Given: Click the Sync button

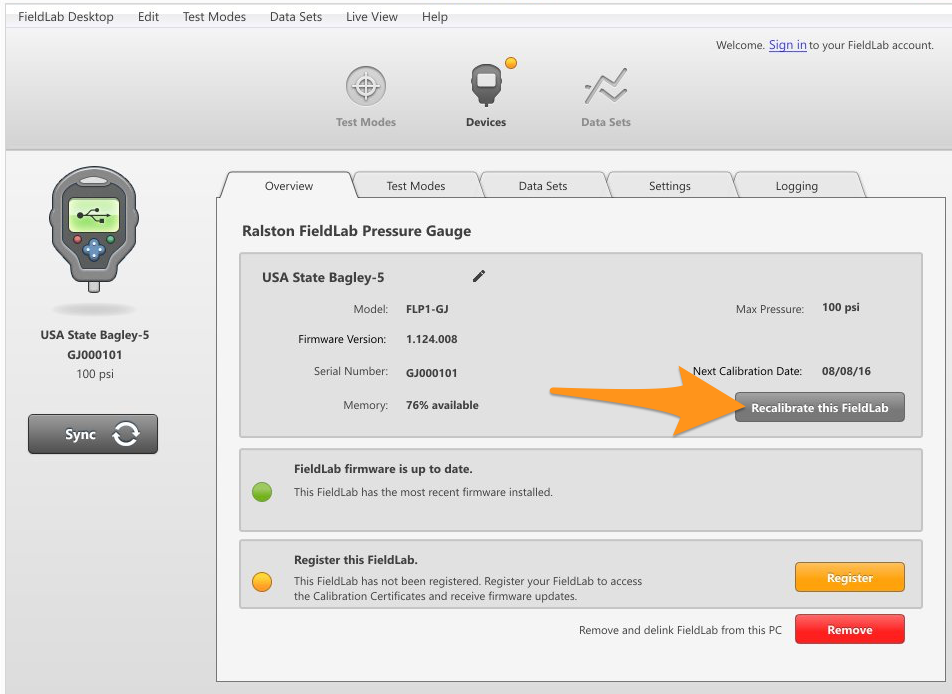Looking at the screenshot, I should (x=93, y=434).
